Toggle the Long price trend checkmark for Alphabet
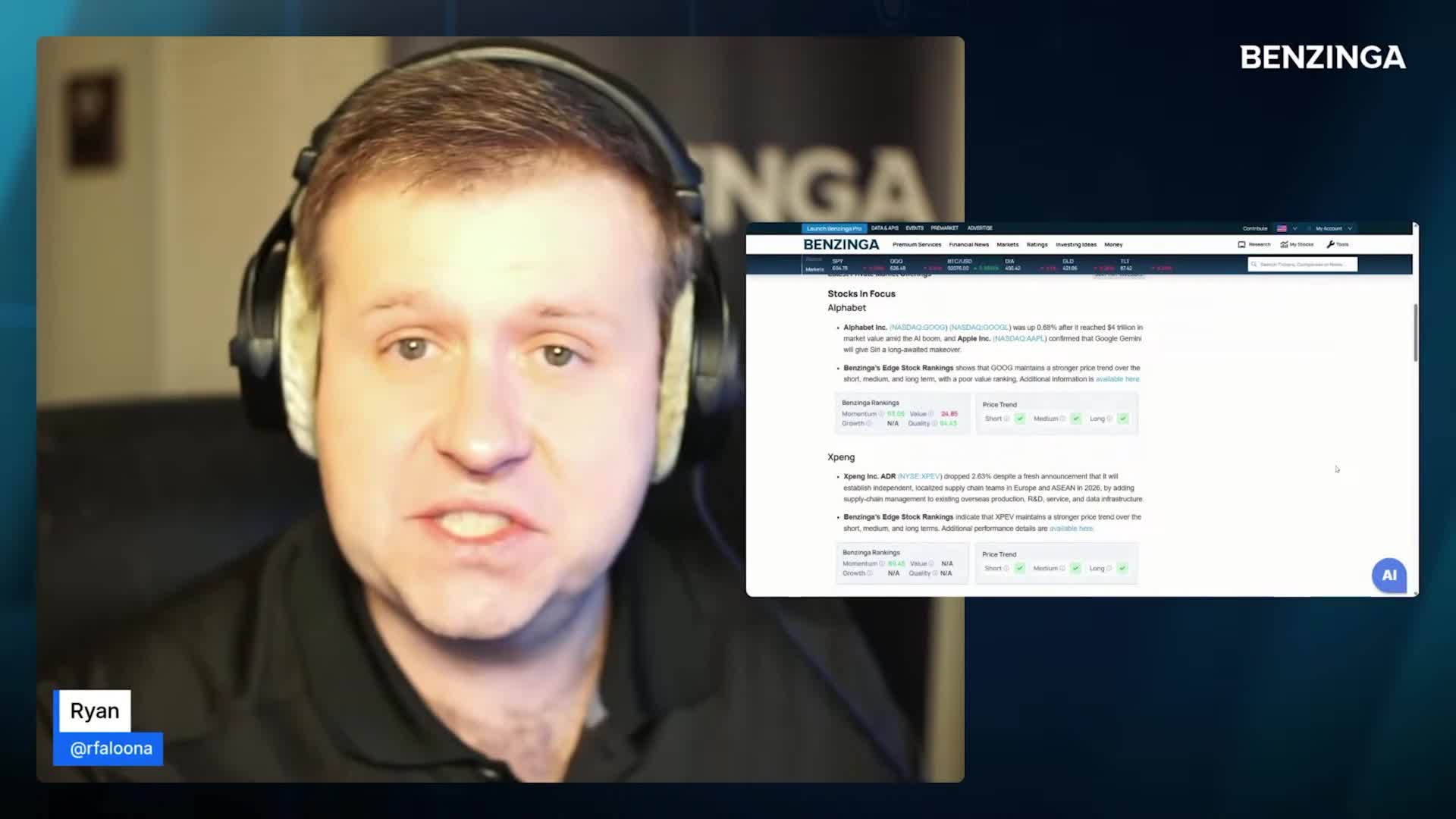 pyautogui.click(x=1123, y=419)
